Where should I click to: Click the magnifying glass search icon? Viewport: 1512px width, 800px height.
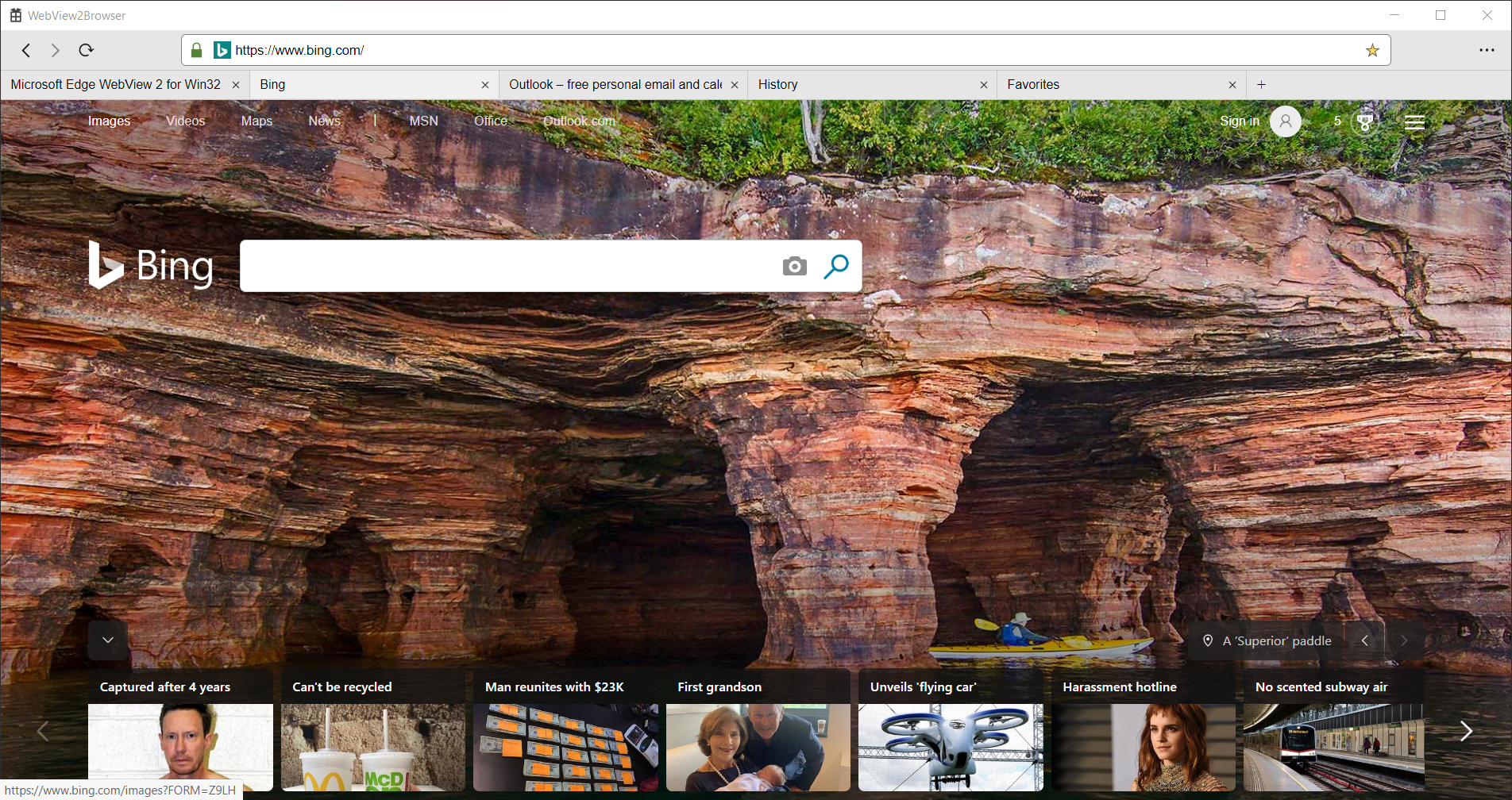(x=835, y=267)
